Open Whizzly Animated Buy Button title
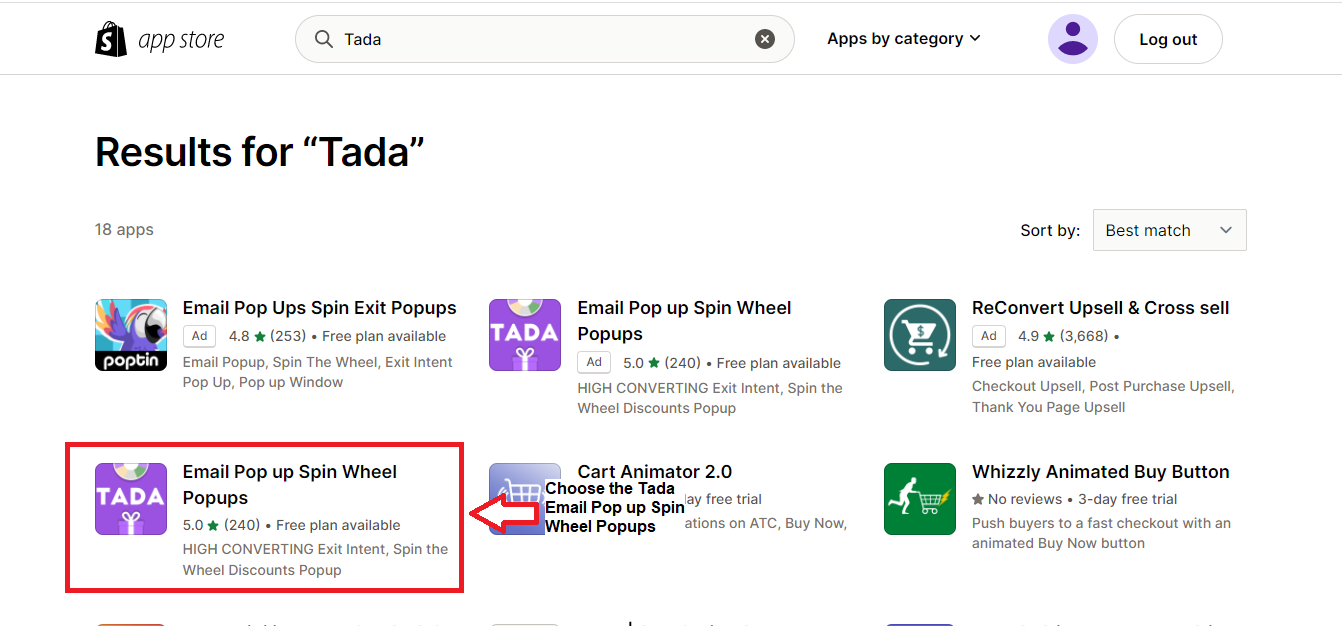1342x626 pixels. pyautogui.click(x=1101, y=472)
